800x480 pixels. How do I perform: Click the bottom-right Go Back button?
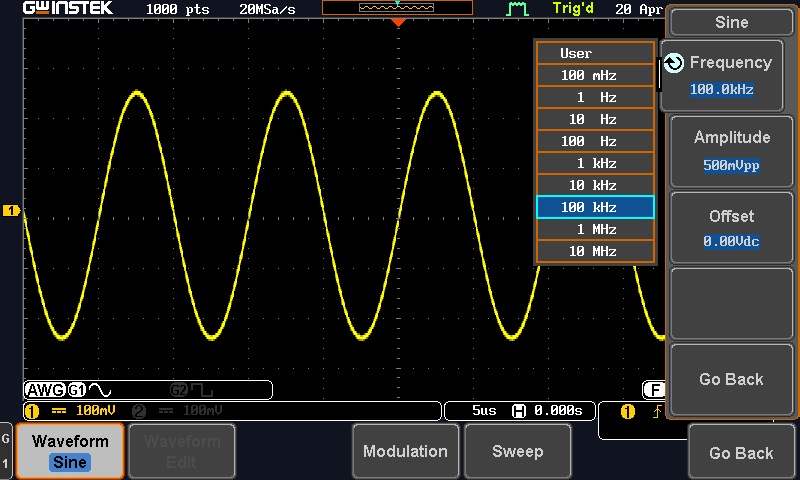pyautogui.click(x=741, y=452)
